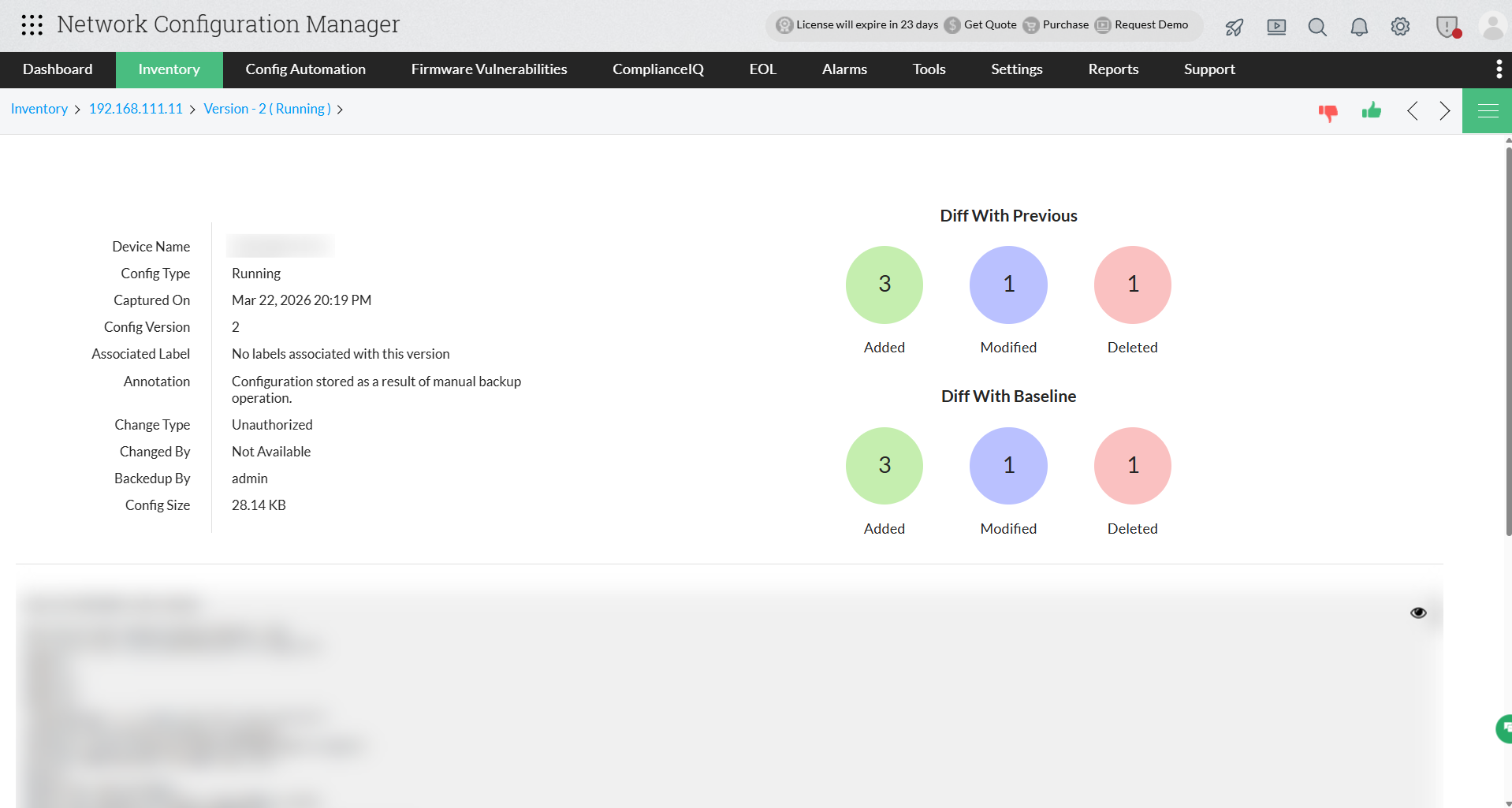Screen dimensions: 1512x808
Task: Click the manual backup annotation text
Action: (x=376, y=389)
